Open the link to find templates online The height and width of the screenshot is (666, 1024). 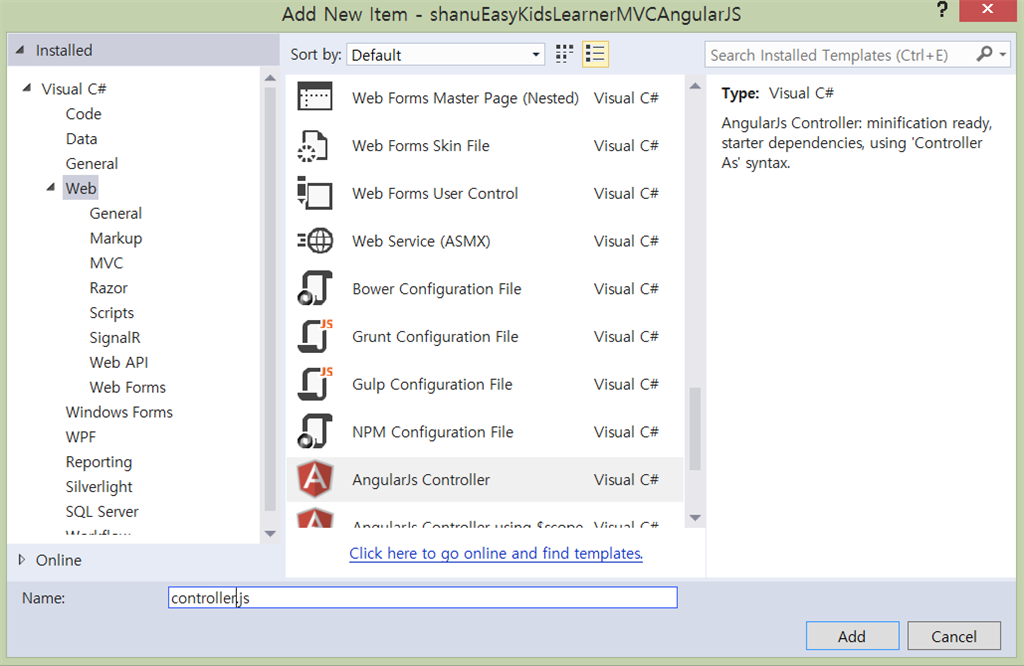tap(496, 553)
